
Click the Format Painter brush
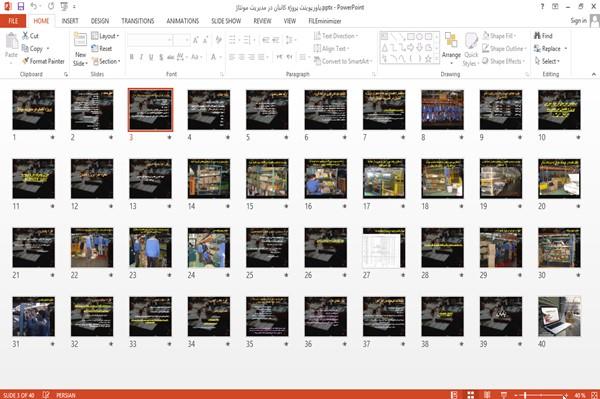tap(26, 61)
